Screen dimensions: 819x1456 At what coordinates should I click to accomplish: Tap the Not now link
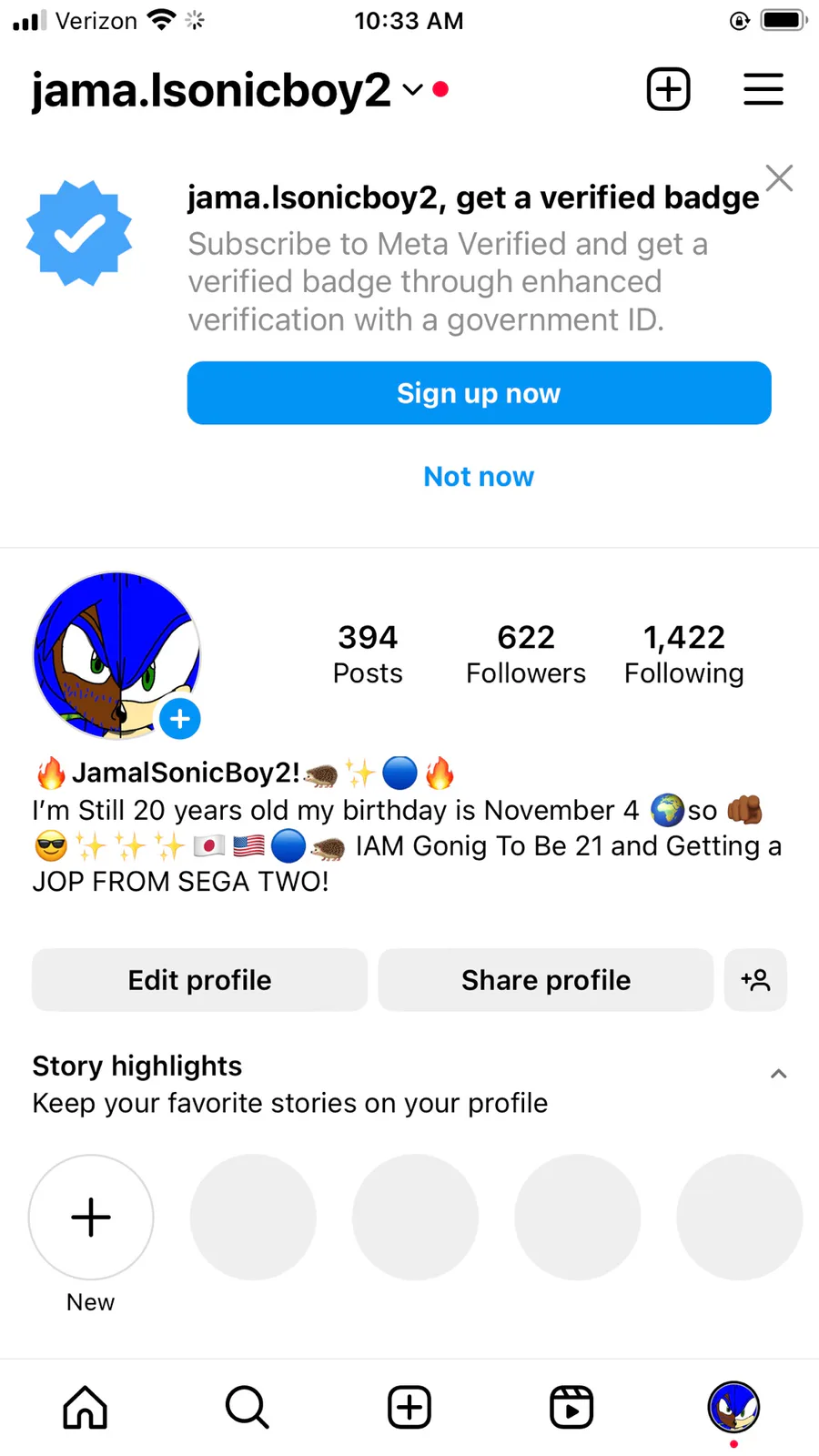[x=479, y=476]
